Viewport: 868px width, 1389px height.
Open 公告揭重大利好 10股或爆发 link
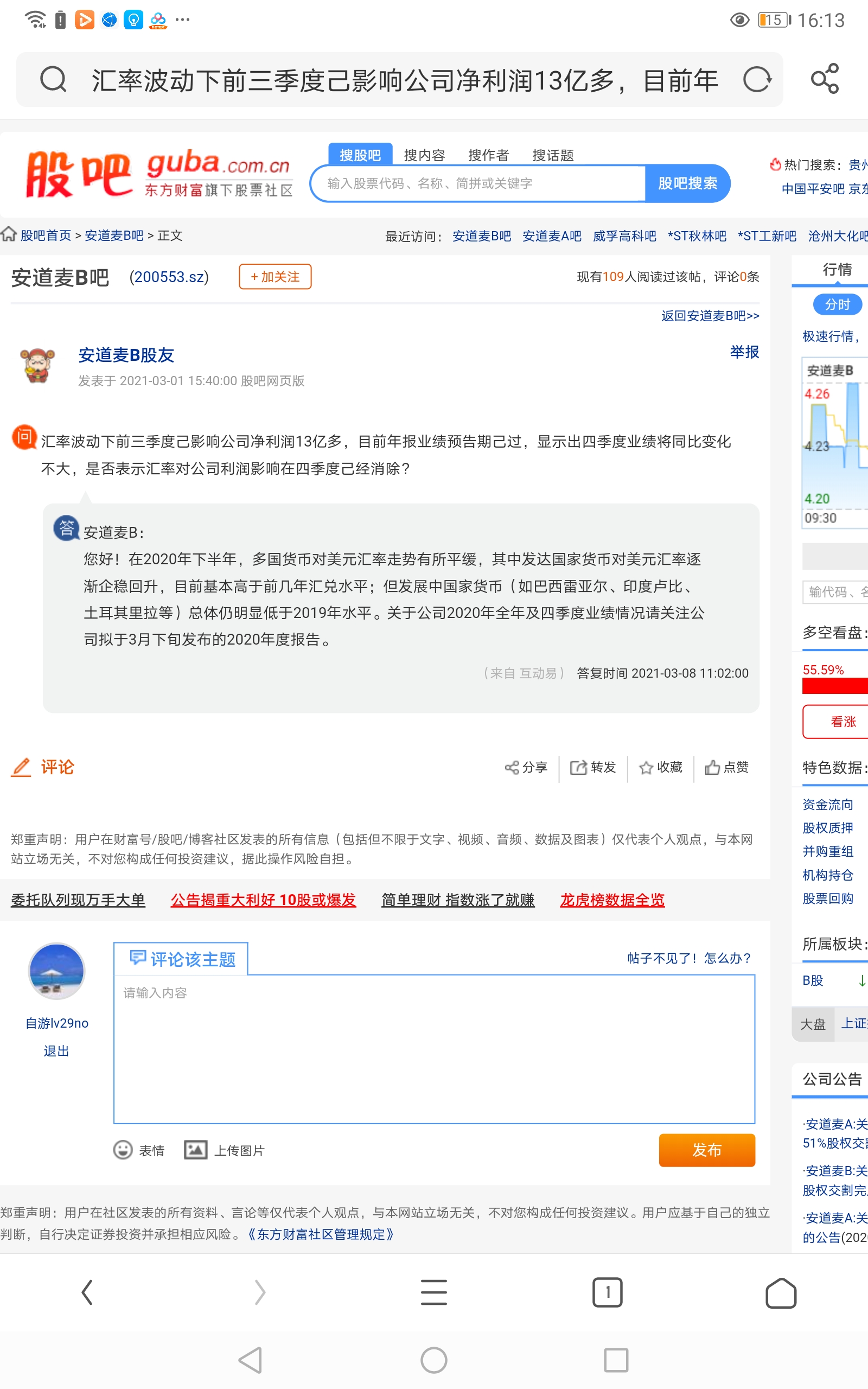tap(263, 900)
